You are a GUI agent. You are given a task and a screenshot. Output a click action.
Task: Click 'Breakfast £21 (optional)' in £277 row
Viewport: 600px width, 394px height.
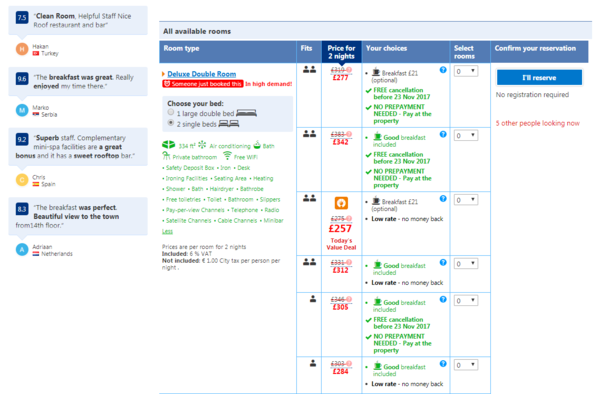[395, 76]
